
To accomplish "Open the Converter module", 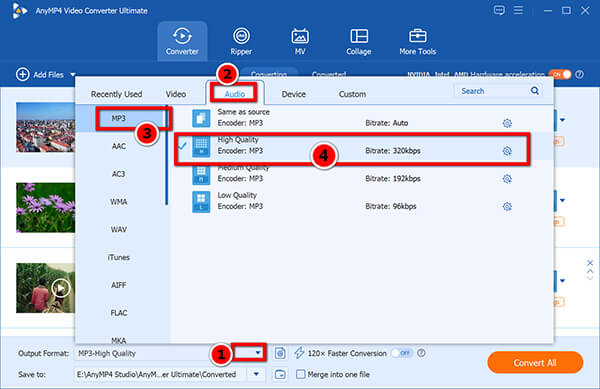I will 182,41.
